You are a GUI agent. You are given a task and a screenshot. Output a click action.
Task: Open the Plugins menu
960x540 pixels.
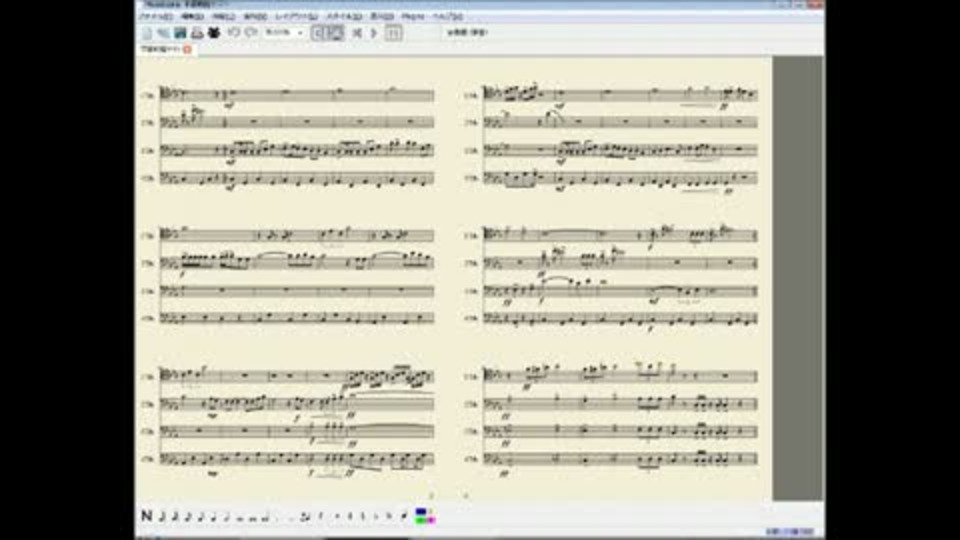[x=413, y=17]
